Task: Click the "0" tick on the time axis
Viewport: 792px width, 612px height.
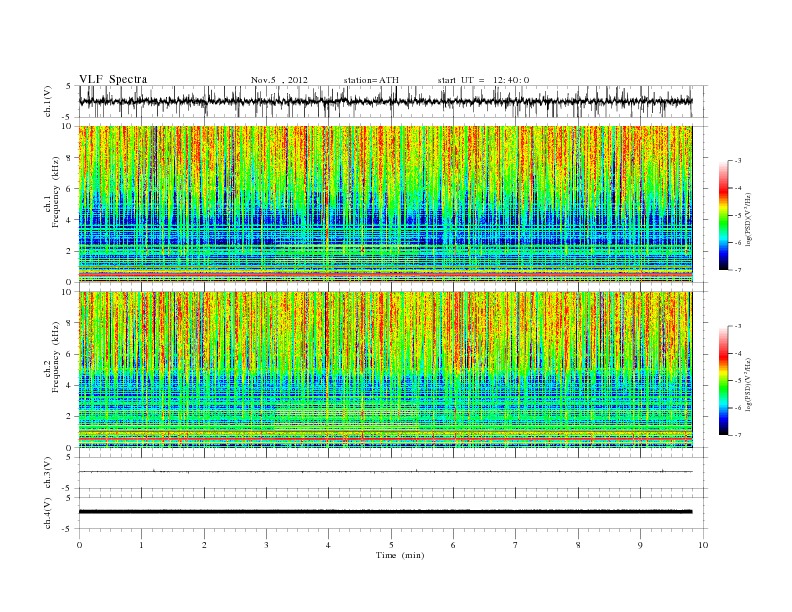Action: pos(79,545)
